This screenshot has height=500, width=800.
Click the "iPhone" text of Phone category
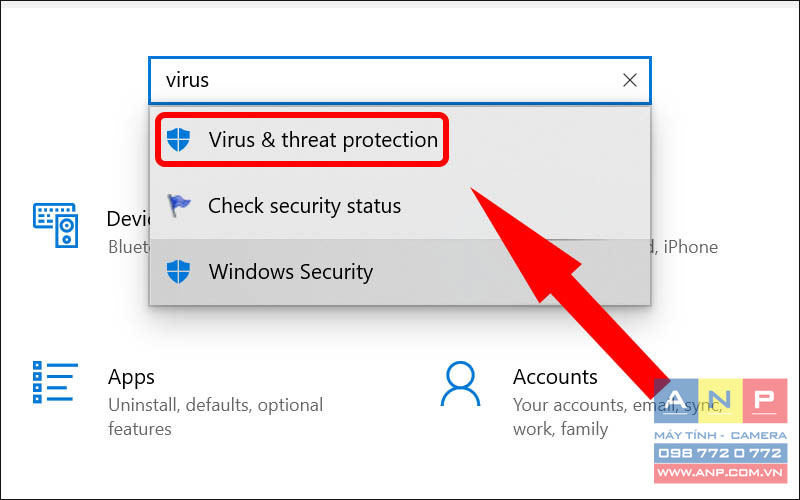pyautogui.click(x=690, y=247)
